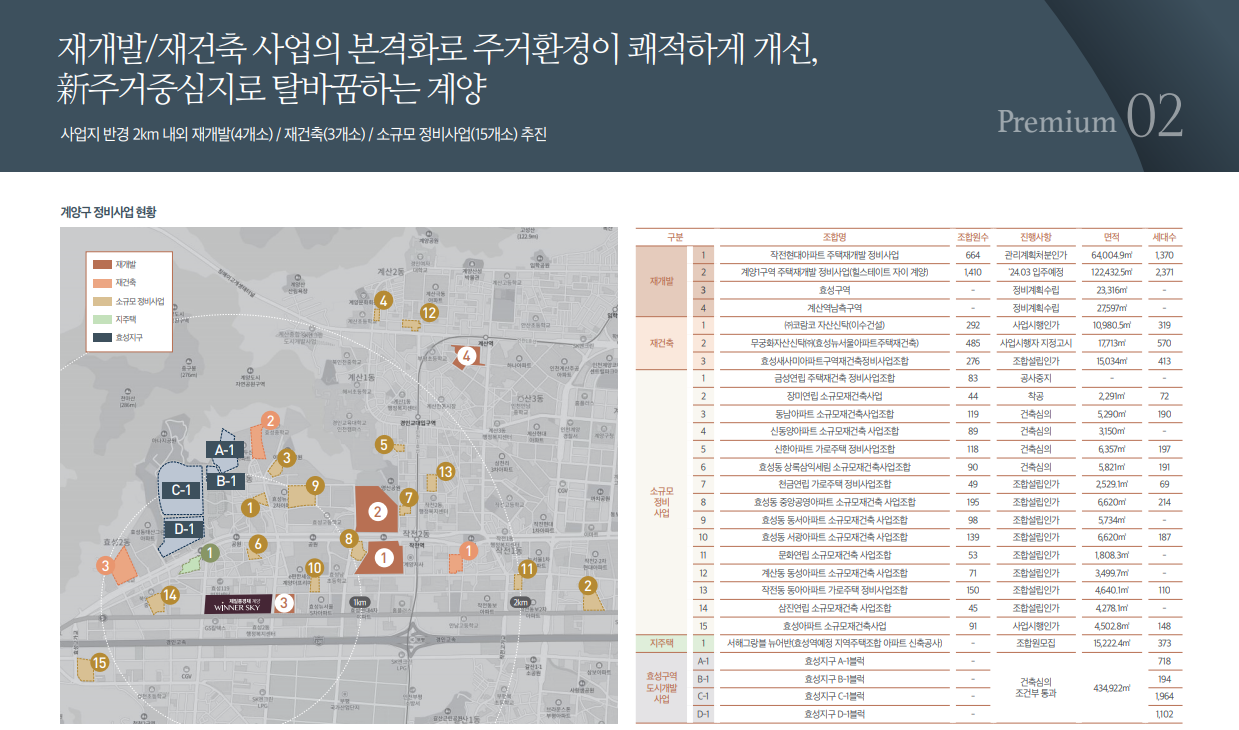Click the 계양구 정비사업 현황 section title
This screenshot has height=730, width=1239.
click(109, 212)
